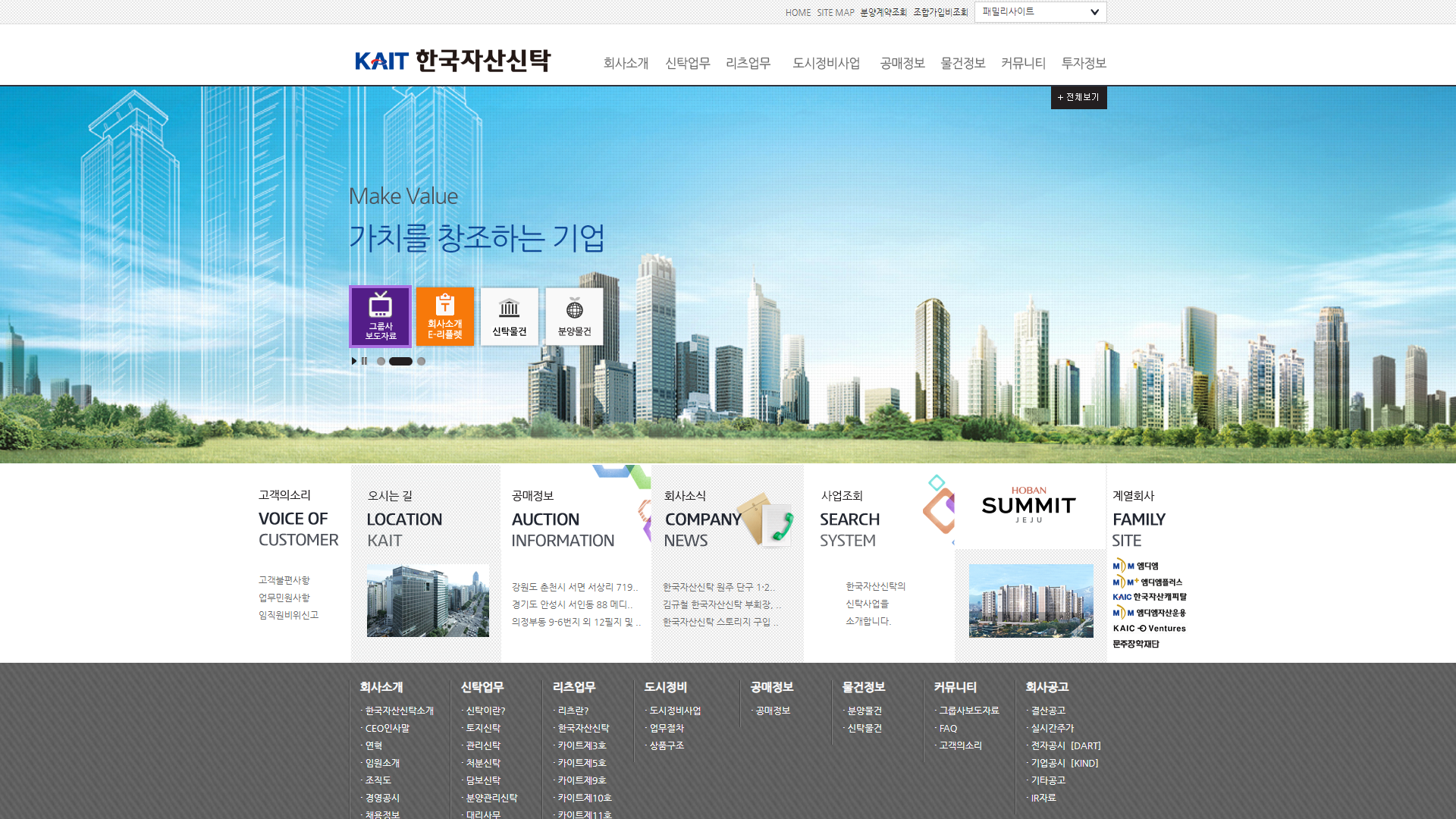Click the 고객불편사항 link

point(284,580)
